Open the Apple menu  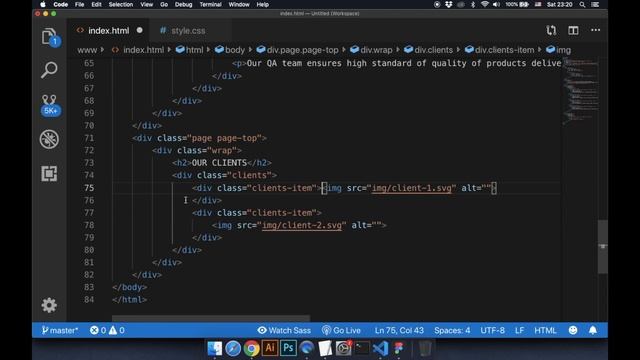43,4
